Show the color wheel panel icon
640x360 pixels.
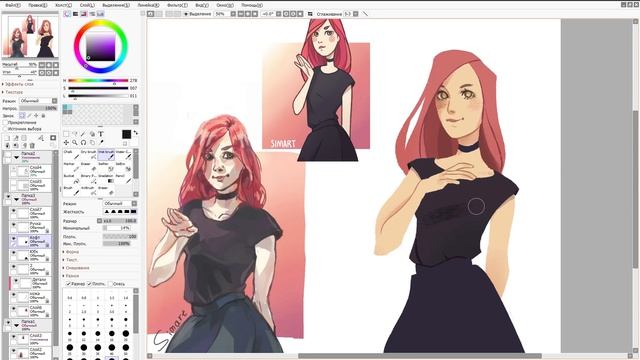pyautogui.click(x=67, y=14)
